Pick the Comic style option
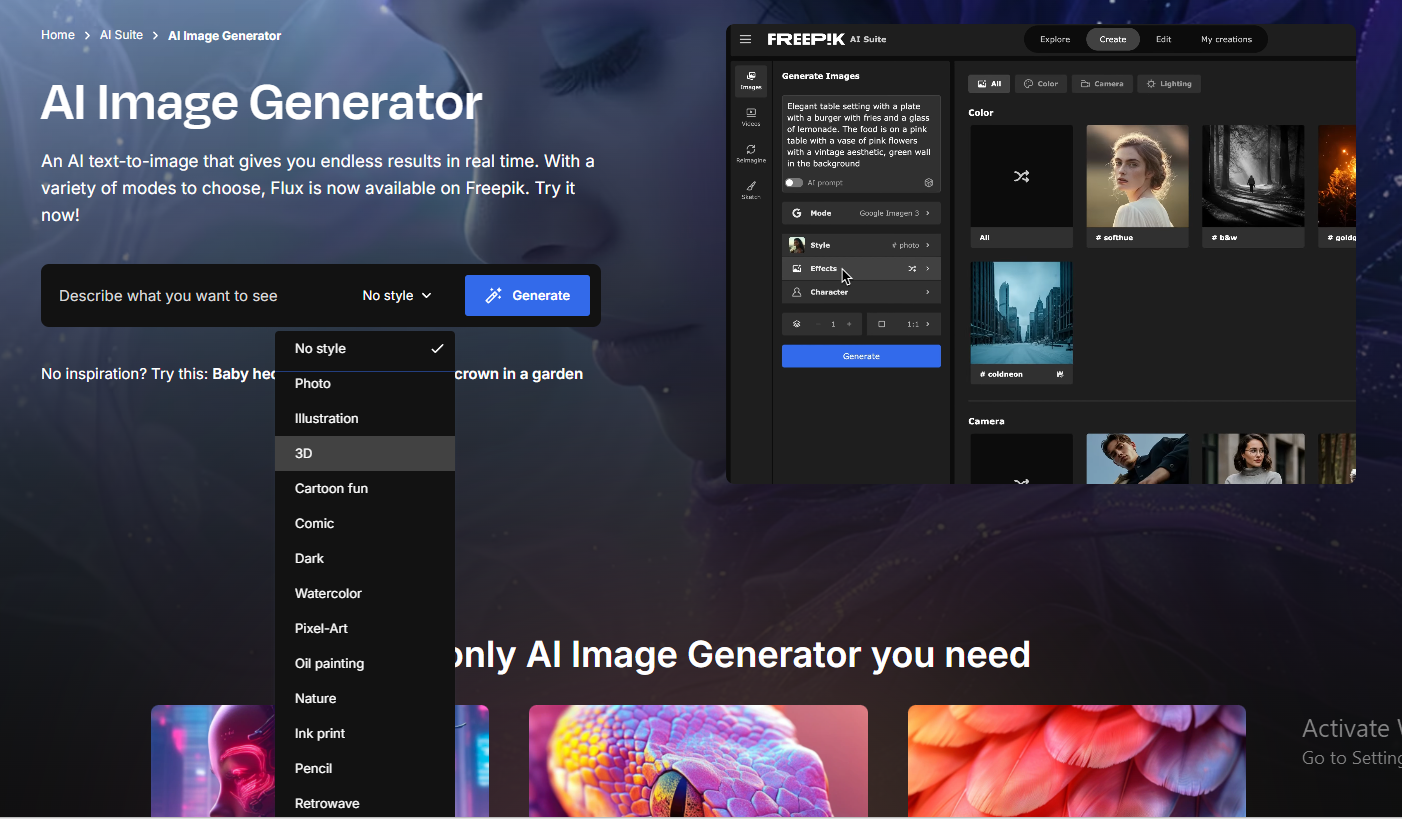Image resolution: width=1402 pixels, height=819 pixels. click(x=365, y=523)
